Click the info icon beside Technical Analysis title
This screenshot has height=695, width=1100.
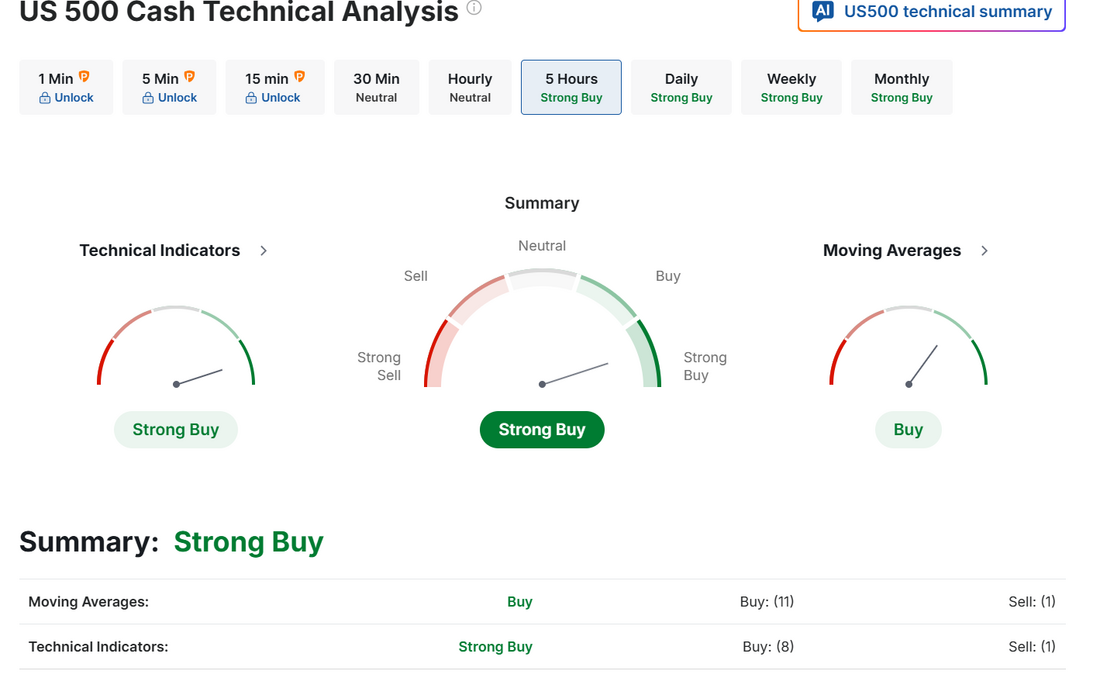[x=474, y=8]
